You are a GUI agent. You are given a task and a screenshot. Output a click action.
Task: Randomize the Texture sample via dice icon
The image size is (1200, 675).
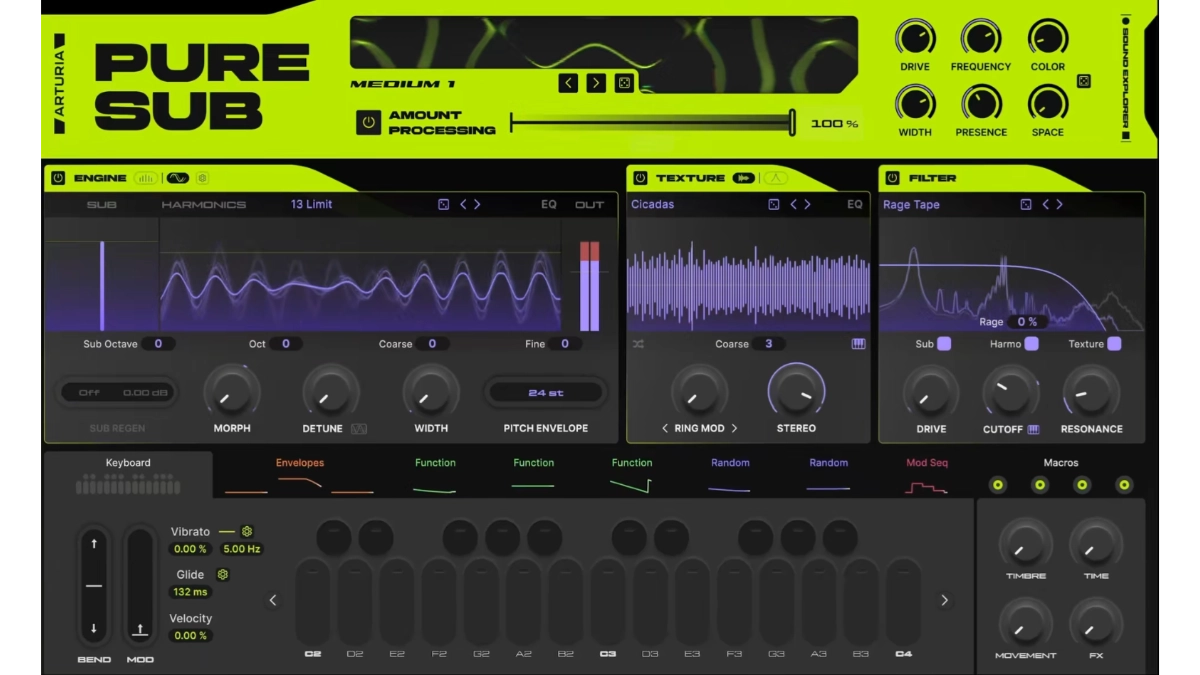pyautogui.click(x=774, y=204)
